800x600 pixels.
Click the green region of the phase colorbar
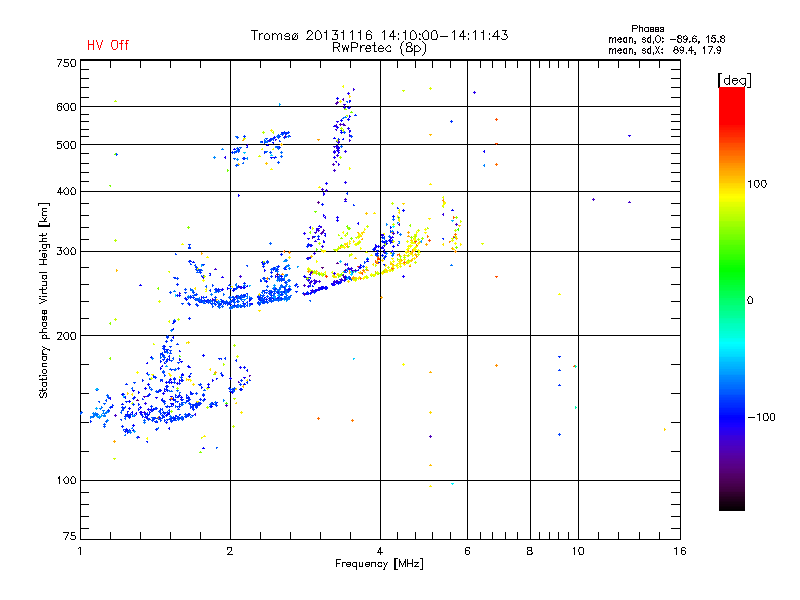[732, 270]
